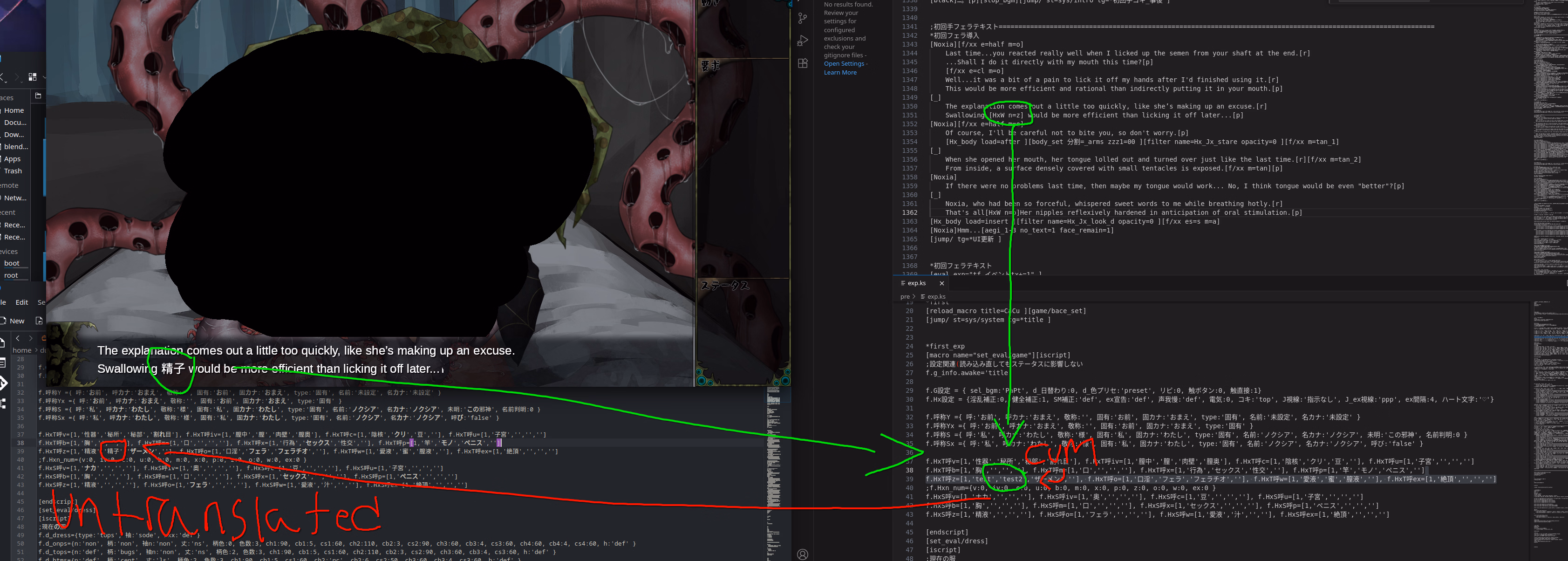1568x561 pixels.
Task: Click the home breadcrumb in left editor
Action: pos(22,350)
